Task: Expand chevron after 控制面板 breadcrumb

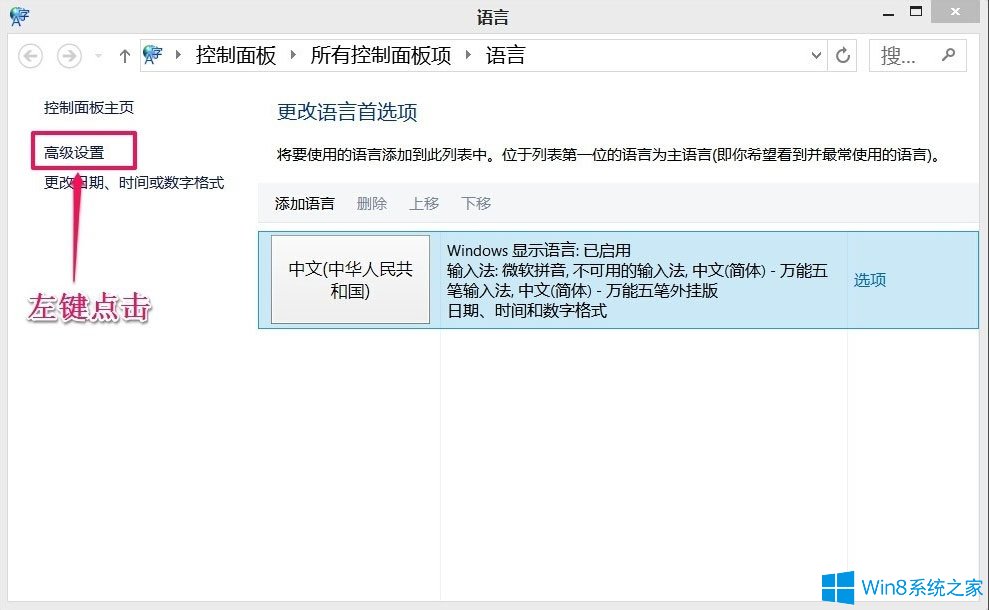Action: coord(293,55)
